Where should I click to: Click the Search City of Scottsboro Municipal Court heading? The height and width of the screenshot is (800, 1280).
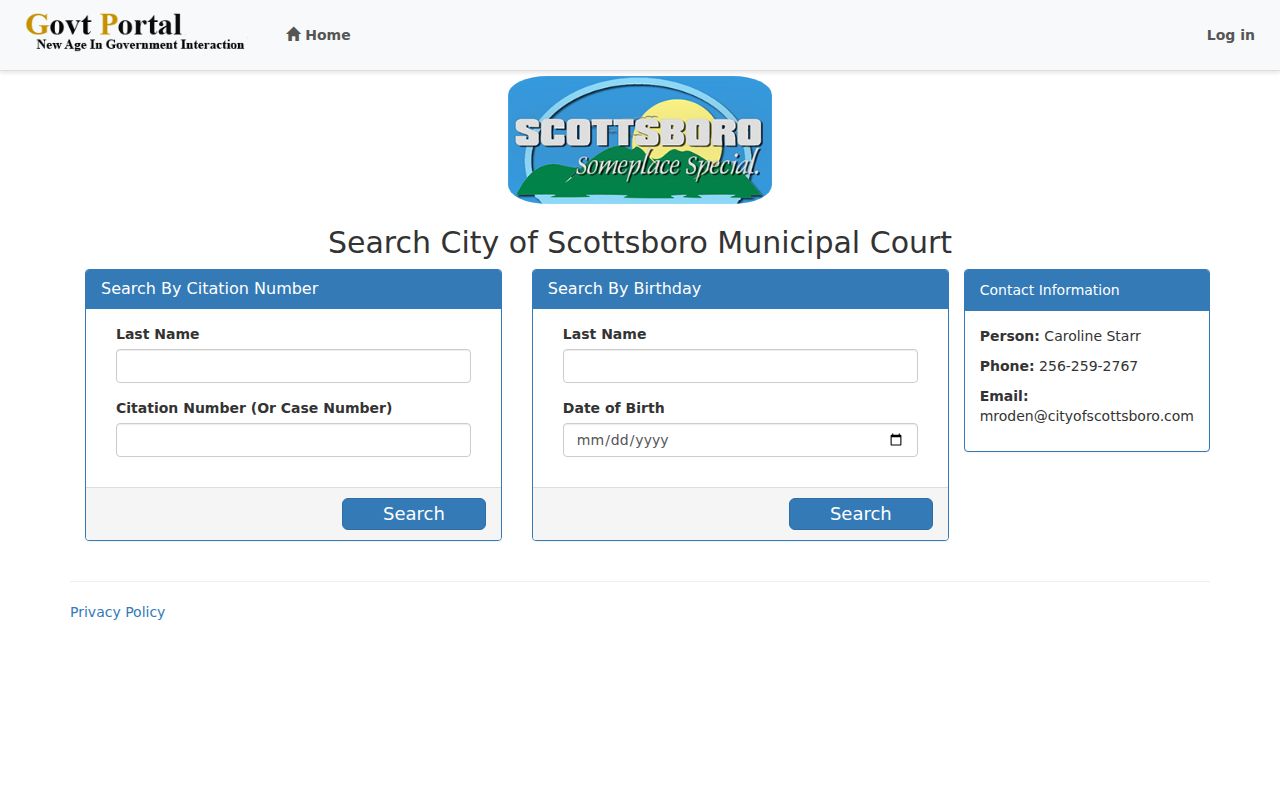point(640,242)
